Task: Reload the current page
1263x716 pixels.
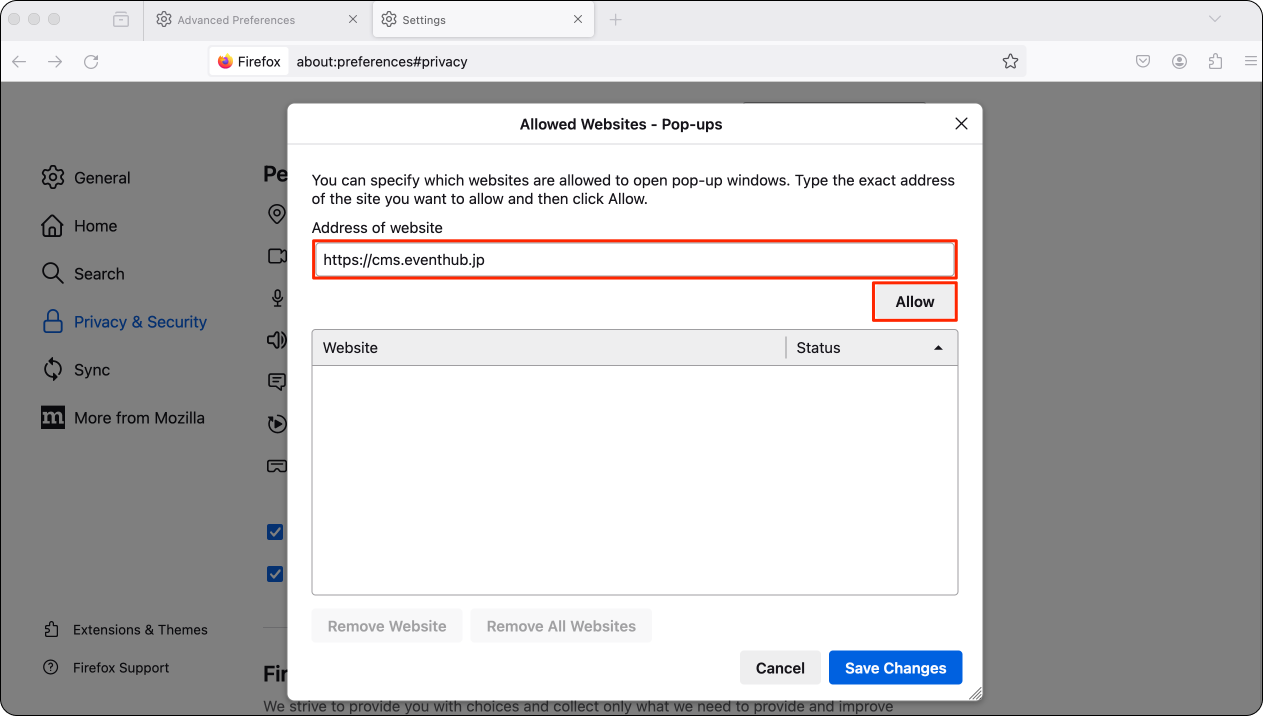Action: tap(91, 62)
